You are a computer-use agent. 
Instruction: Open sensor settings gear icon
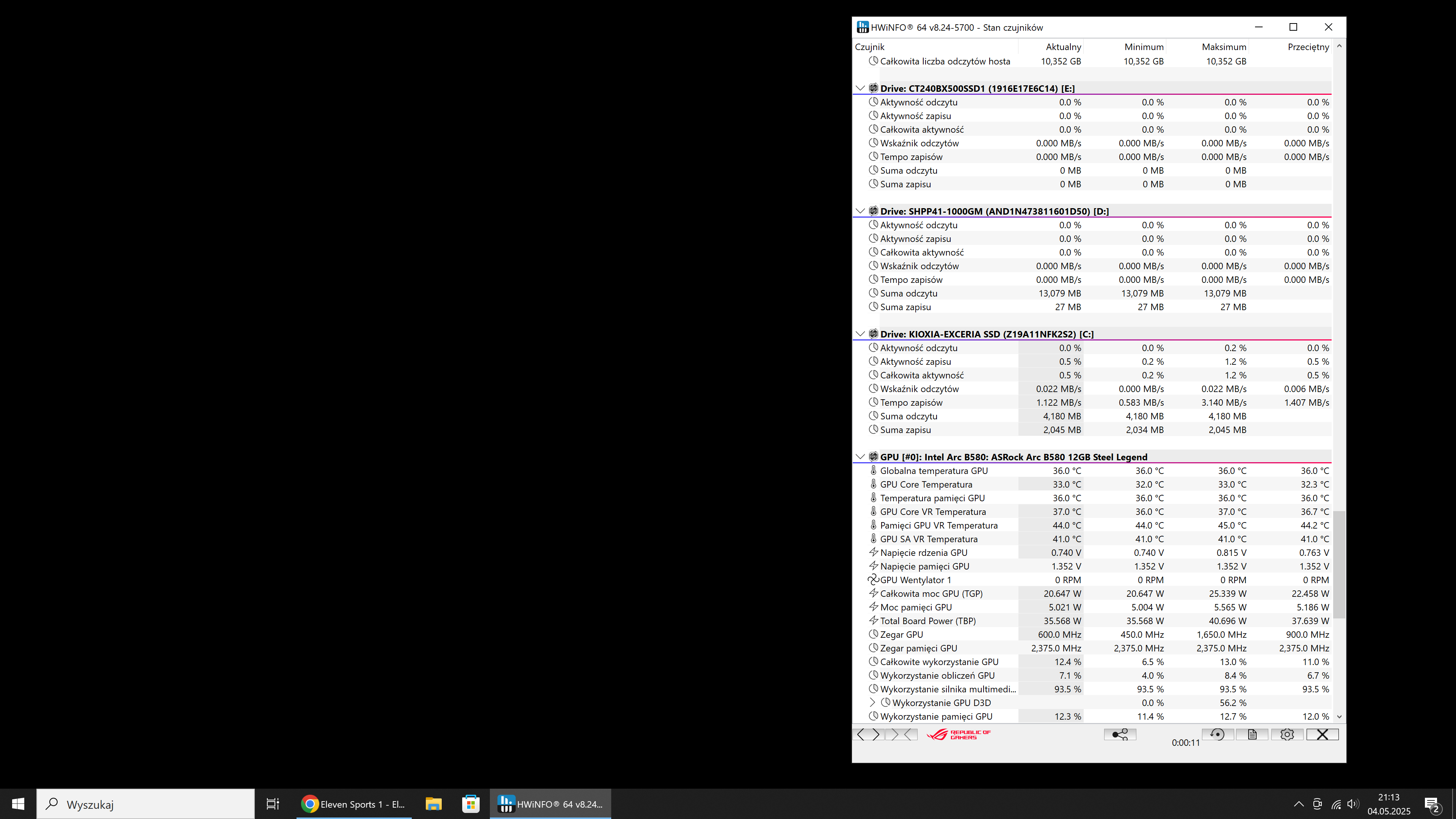point(1287,734)
